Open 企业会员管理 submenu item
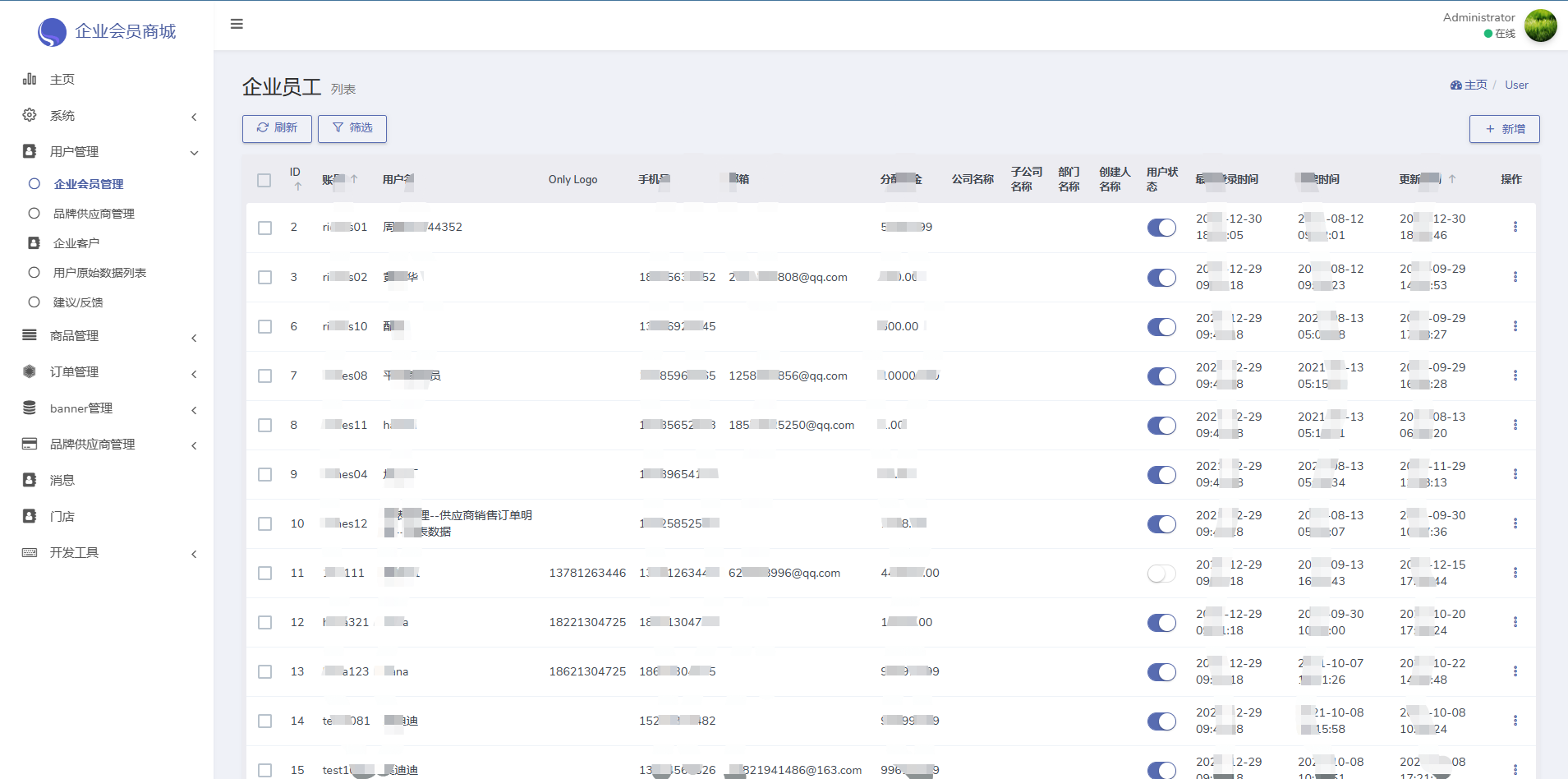The image size is (1568, 779). tap(89, 184)
